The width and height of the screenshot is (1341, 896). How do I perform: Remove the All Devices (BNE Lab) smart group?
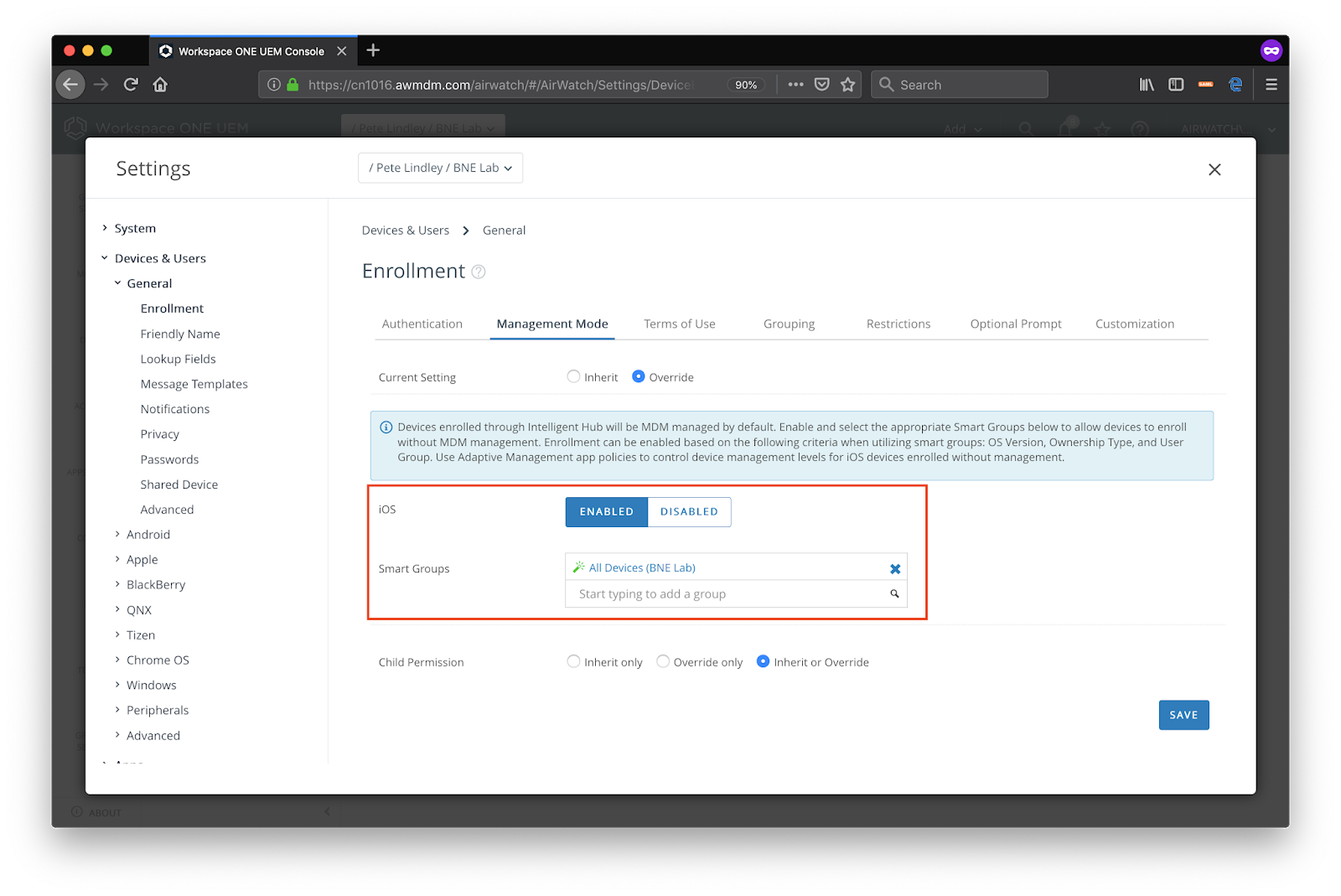coord(895,568)
